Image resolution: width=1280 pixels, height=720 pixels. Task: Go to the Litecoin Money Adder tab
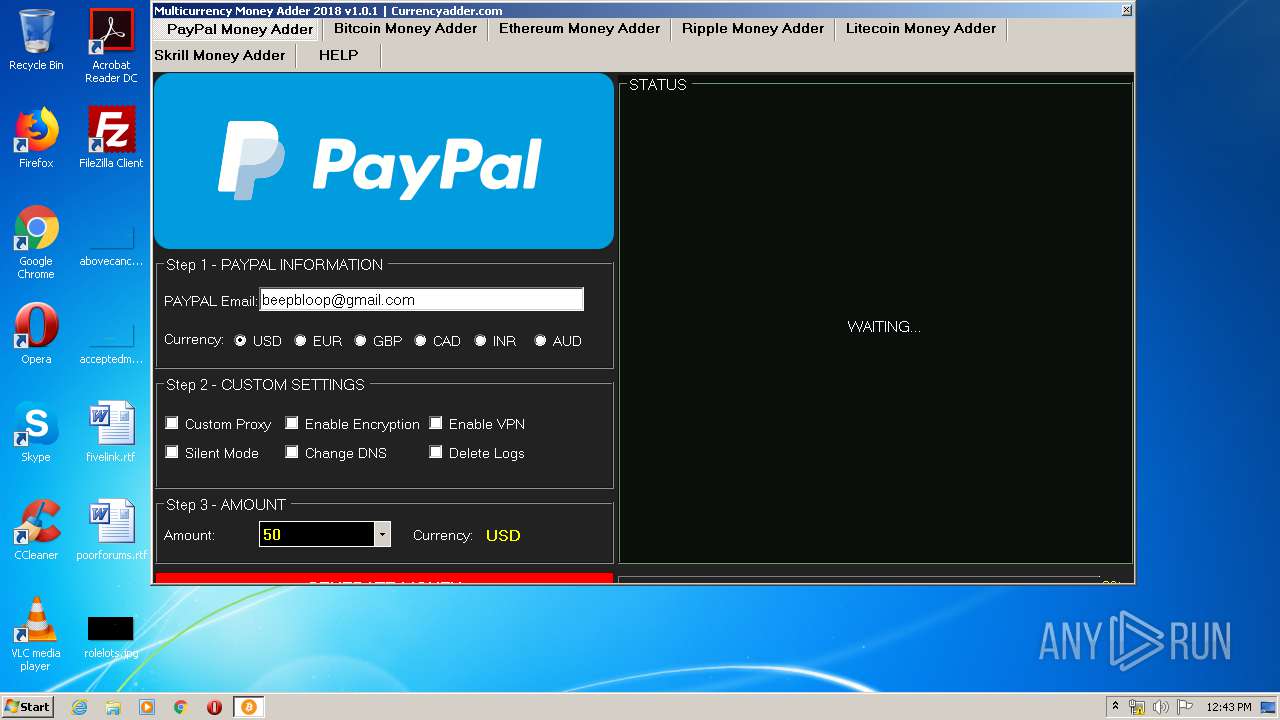[921, 29]
